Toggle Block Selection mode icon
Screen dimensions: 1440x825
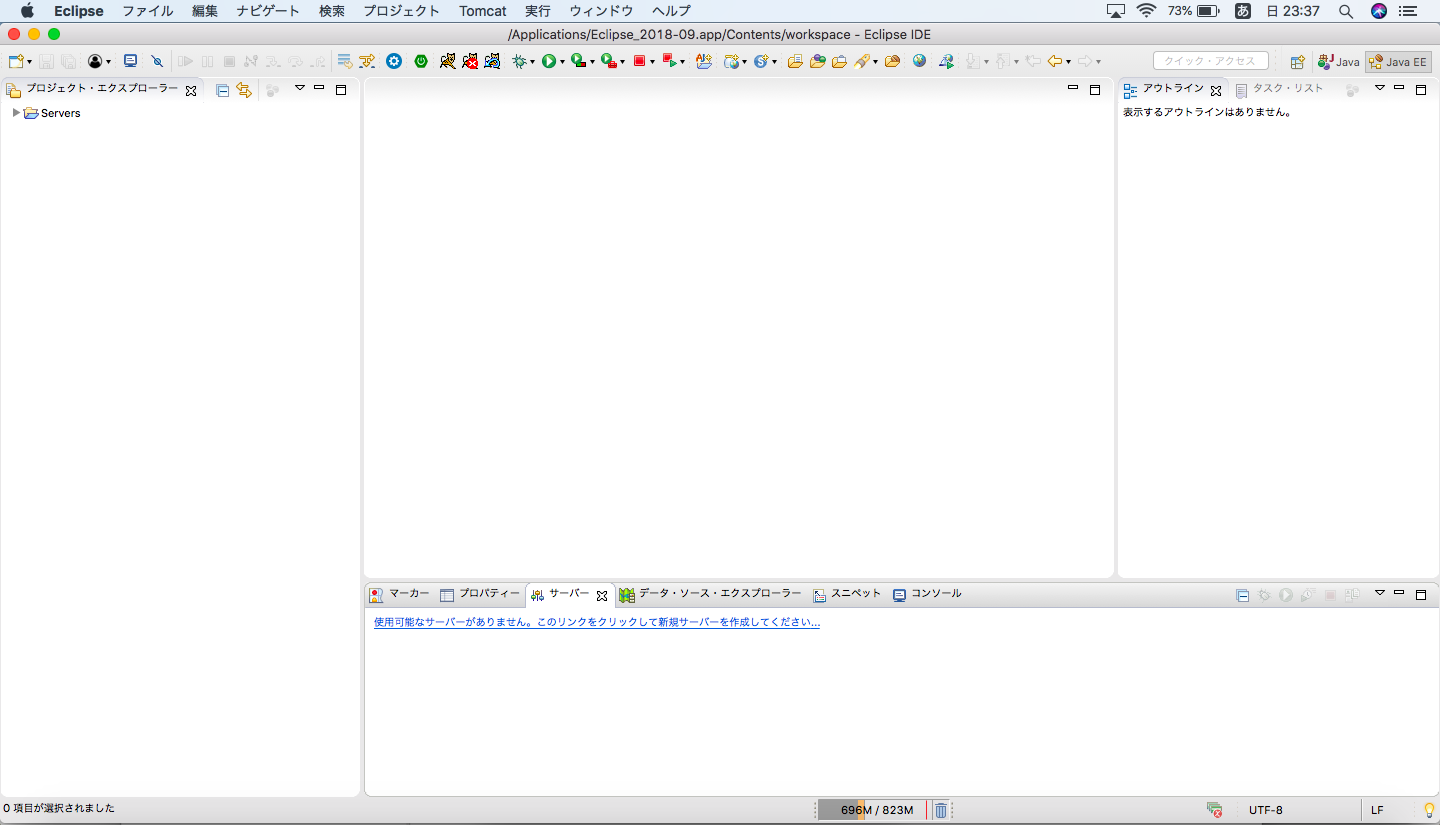coord(367,61)
